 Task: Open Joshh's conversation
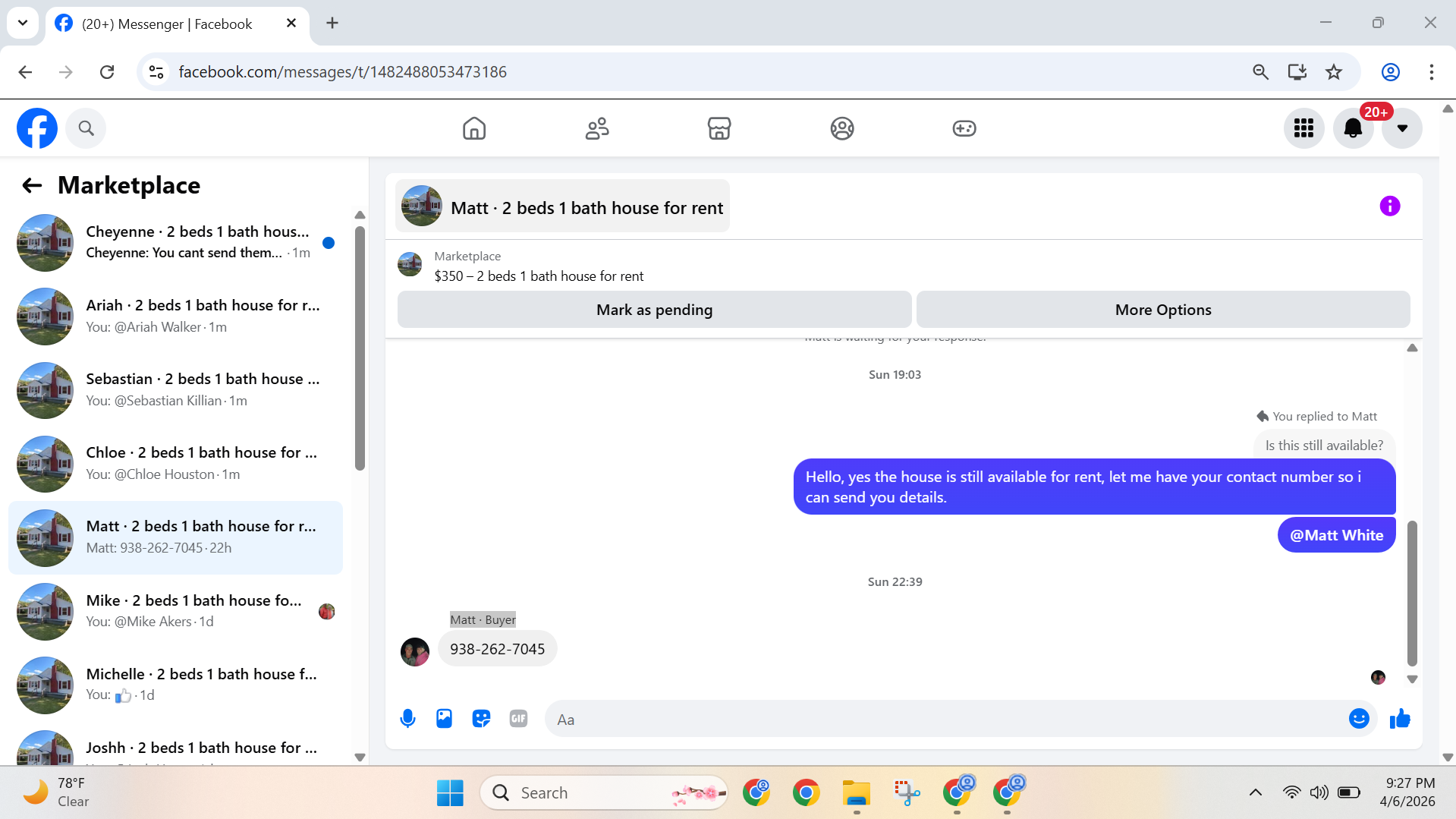pos(176,748)
